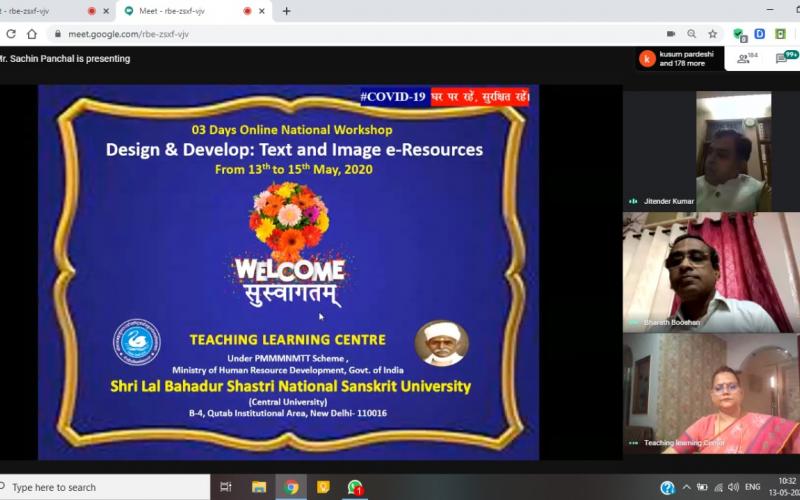This screenshot has height=500, width=800.
Task: Click the zoom magnifier in the address bar
Action: pos(691,34)
